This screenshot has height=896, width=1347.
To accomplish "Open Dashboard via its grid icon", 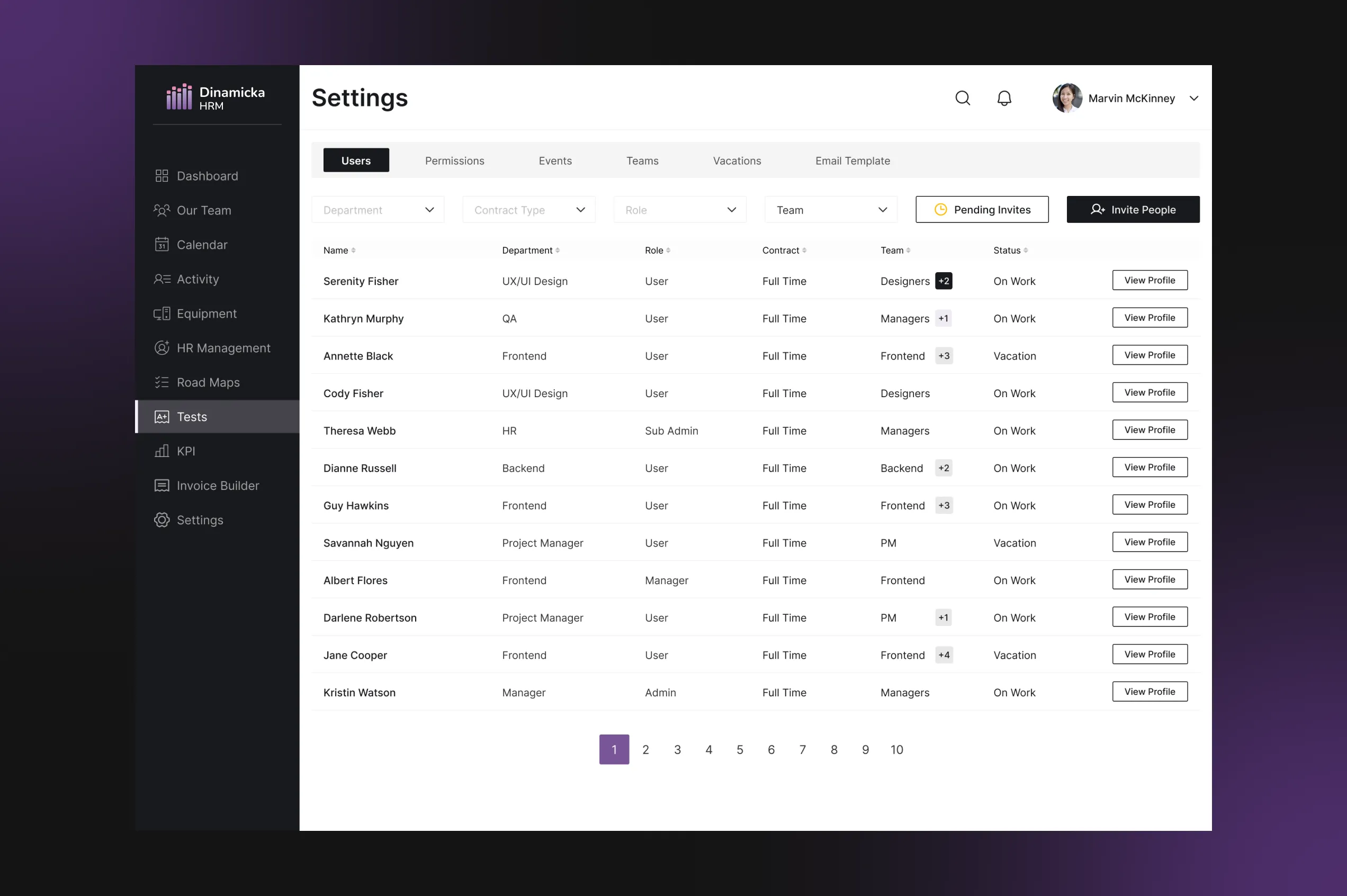I will 161,176.
